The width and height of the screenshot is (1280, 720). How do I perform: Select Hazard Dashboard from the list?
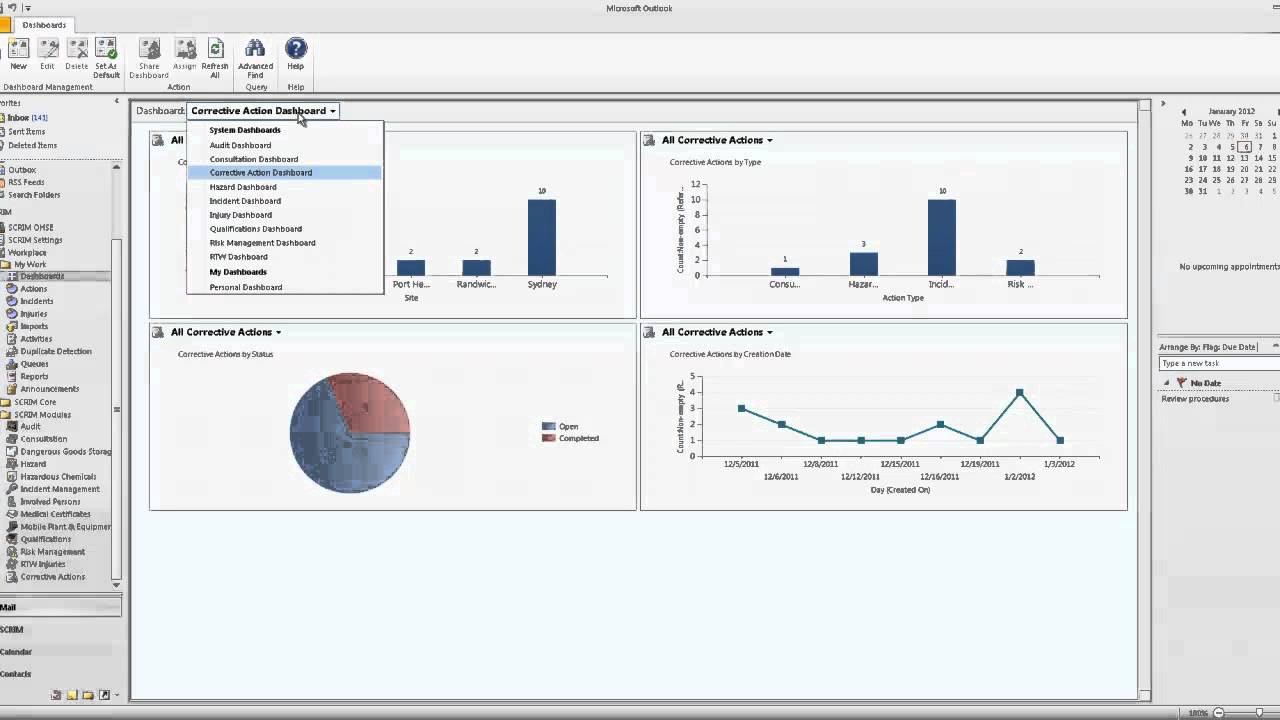tap(243, 188)
